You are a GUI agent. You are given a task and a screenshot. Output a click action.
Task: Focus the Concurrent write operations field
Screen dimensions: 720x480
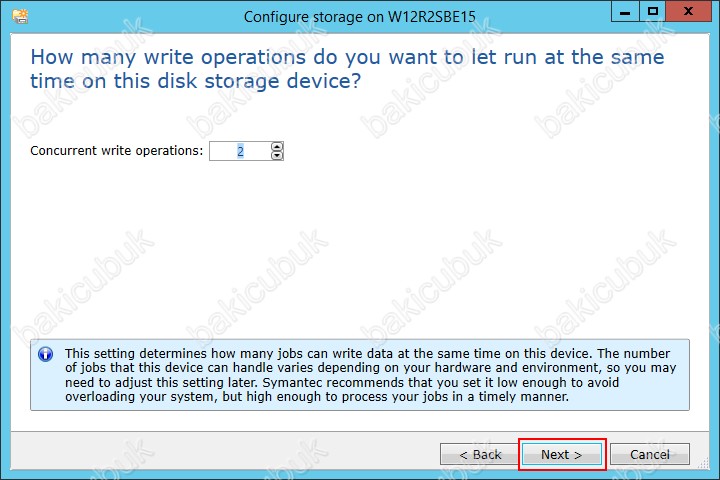246,151
